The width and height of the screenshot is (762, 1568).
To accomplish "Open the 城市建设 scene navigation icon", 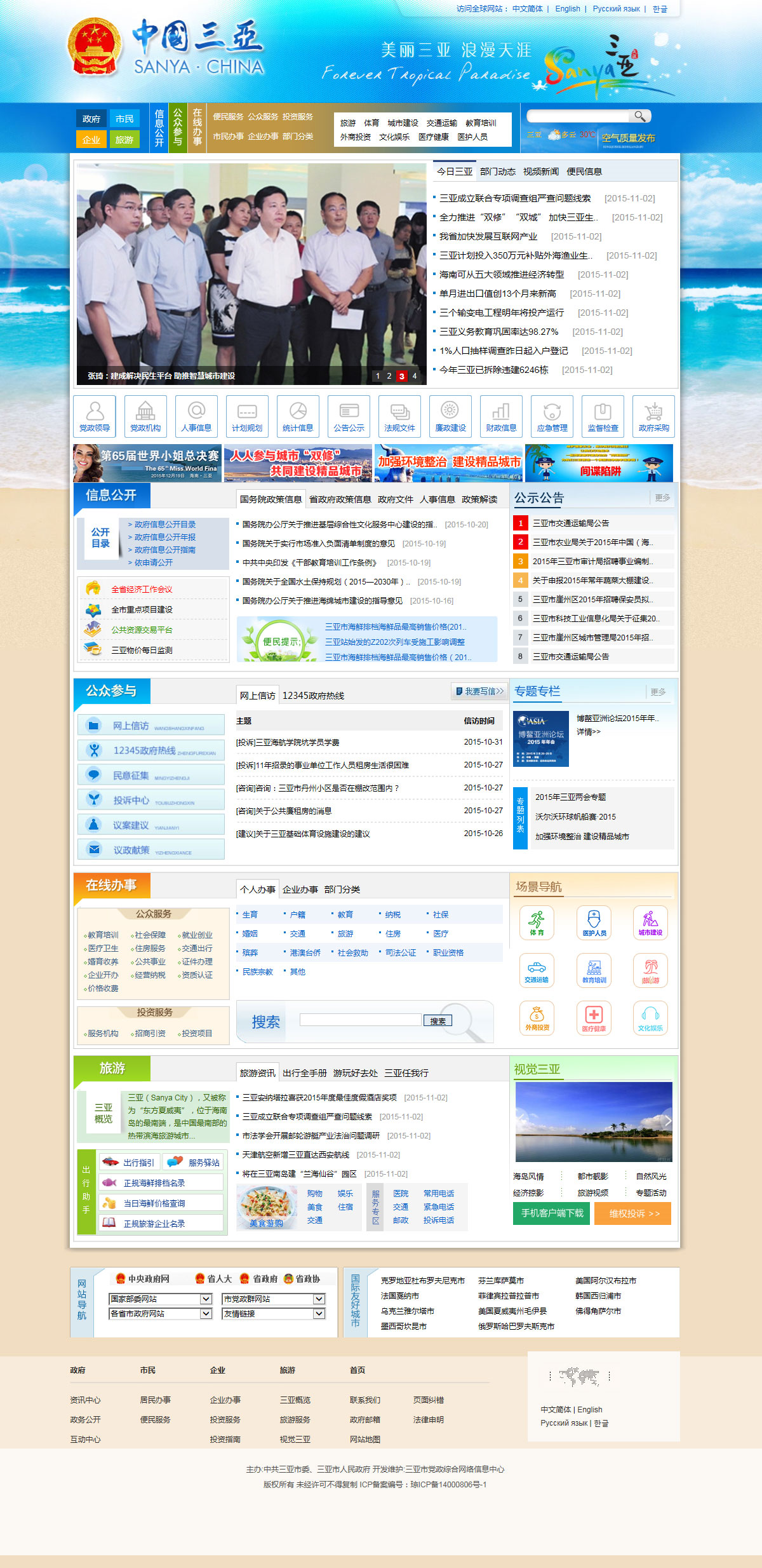I will (650, 923).
